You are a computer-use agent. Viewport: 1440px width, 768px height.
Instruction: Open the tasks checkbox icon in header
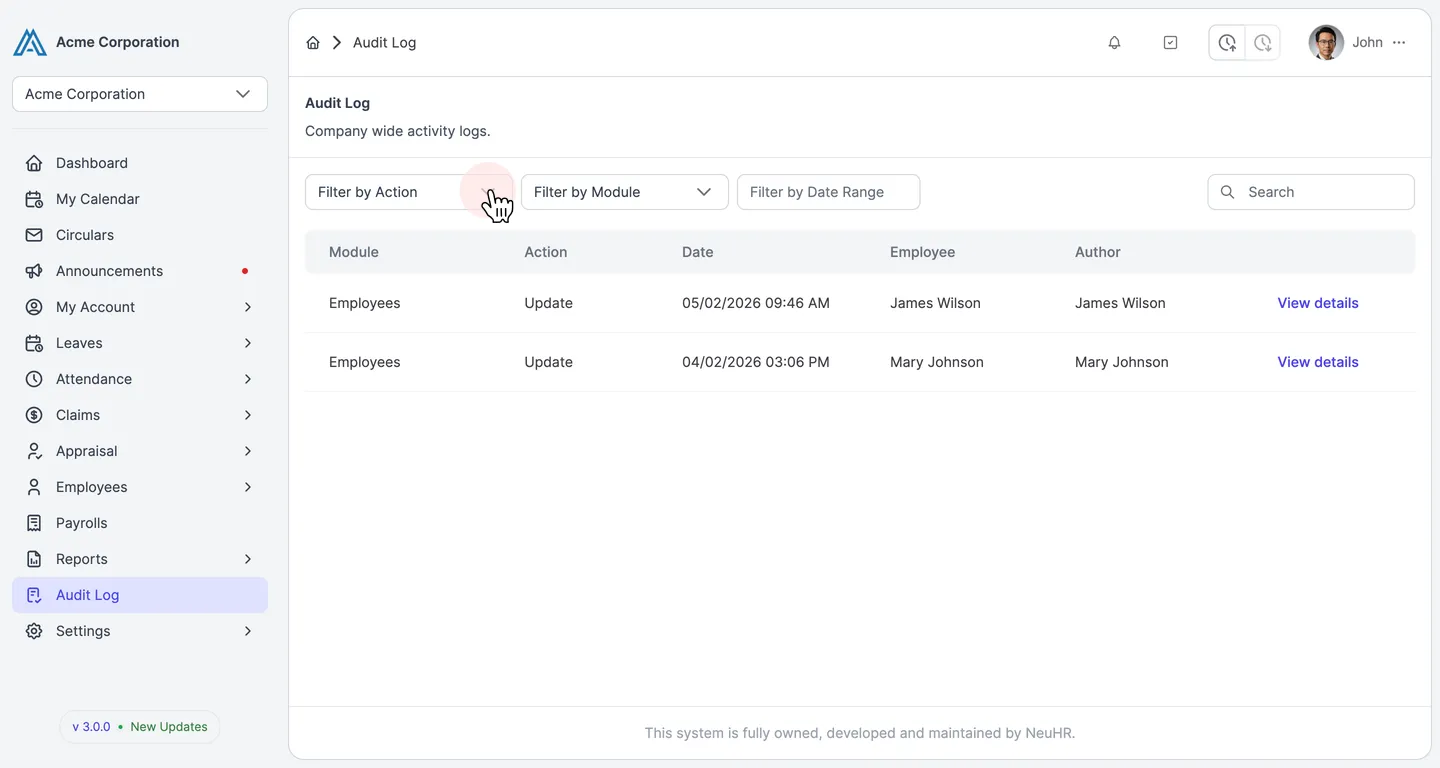(x=1170, y=42)
